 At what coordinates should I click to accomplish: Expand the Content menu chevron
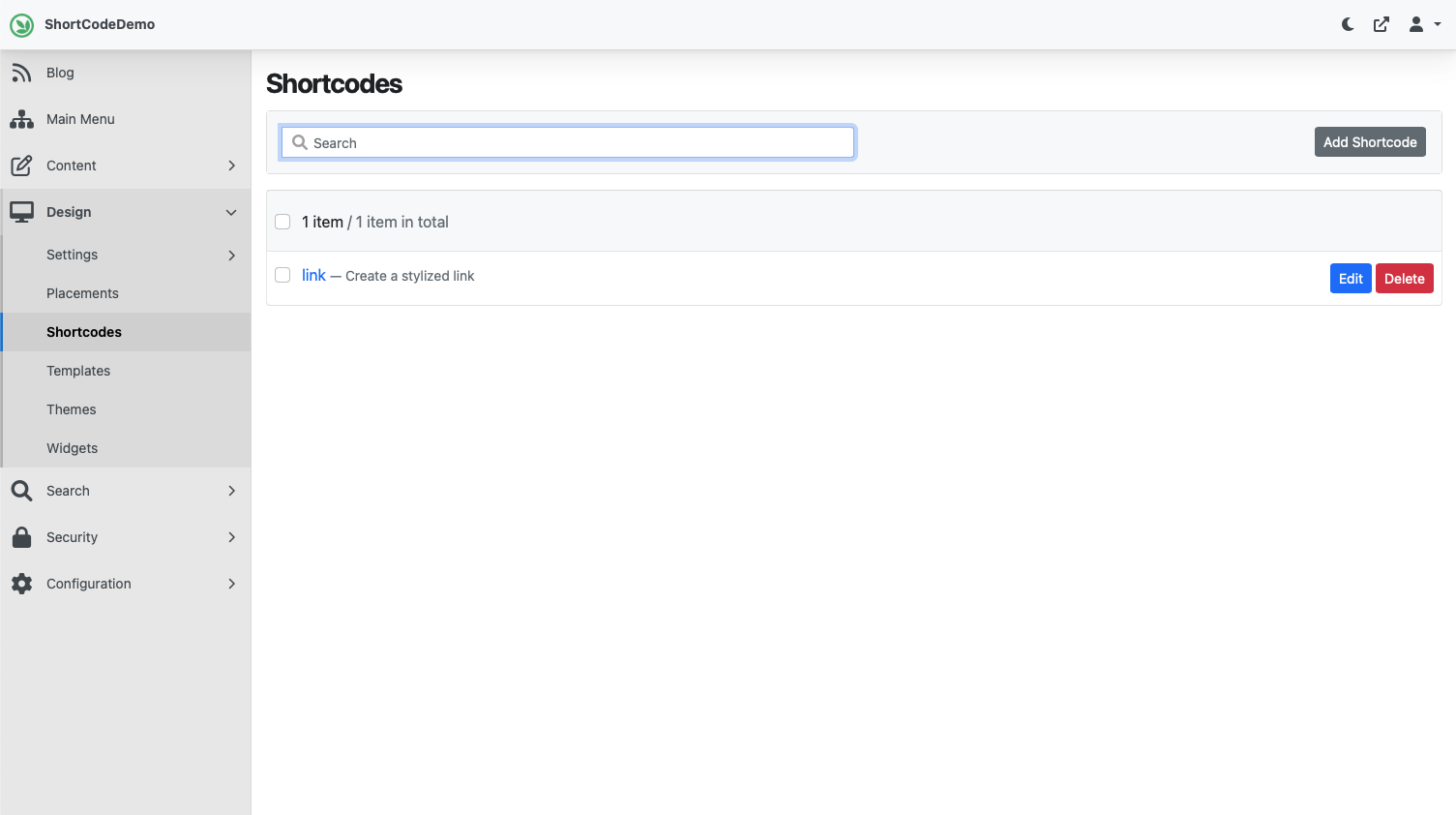231,166
